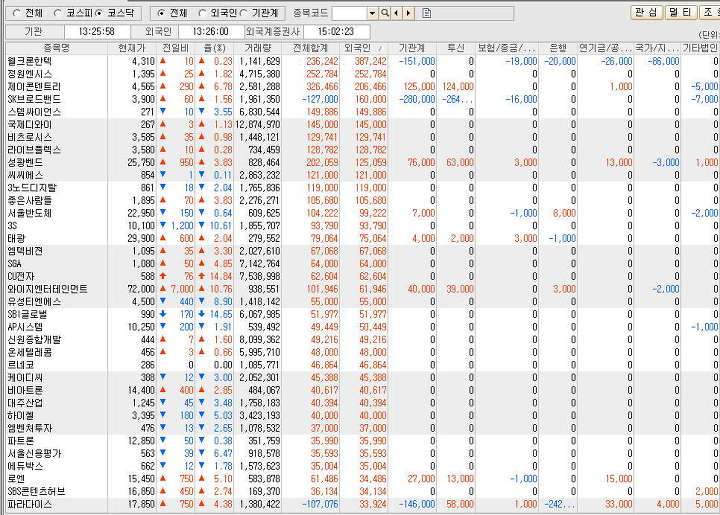The image size is (720, 515).
Task: Select the SK브로드밴드 row
Action: point(363,99)
